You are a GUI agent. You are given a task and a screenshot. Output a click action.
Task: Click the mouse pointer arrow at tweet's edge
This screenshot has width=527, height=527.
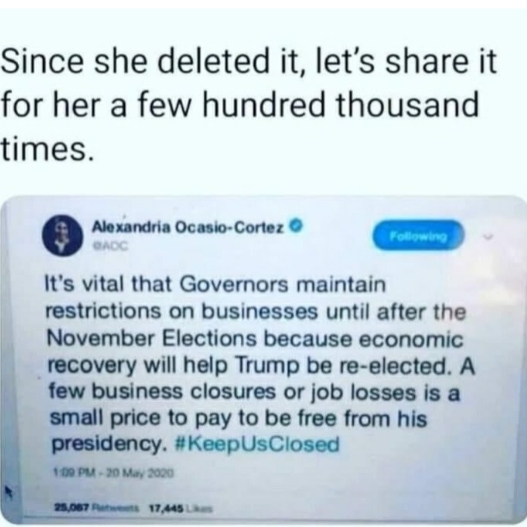pos(8,492)
